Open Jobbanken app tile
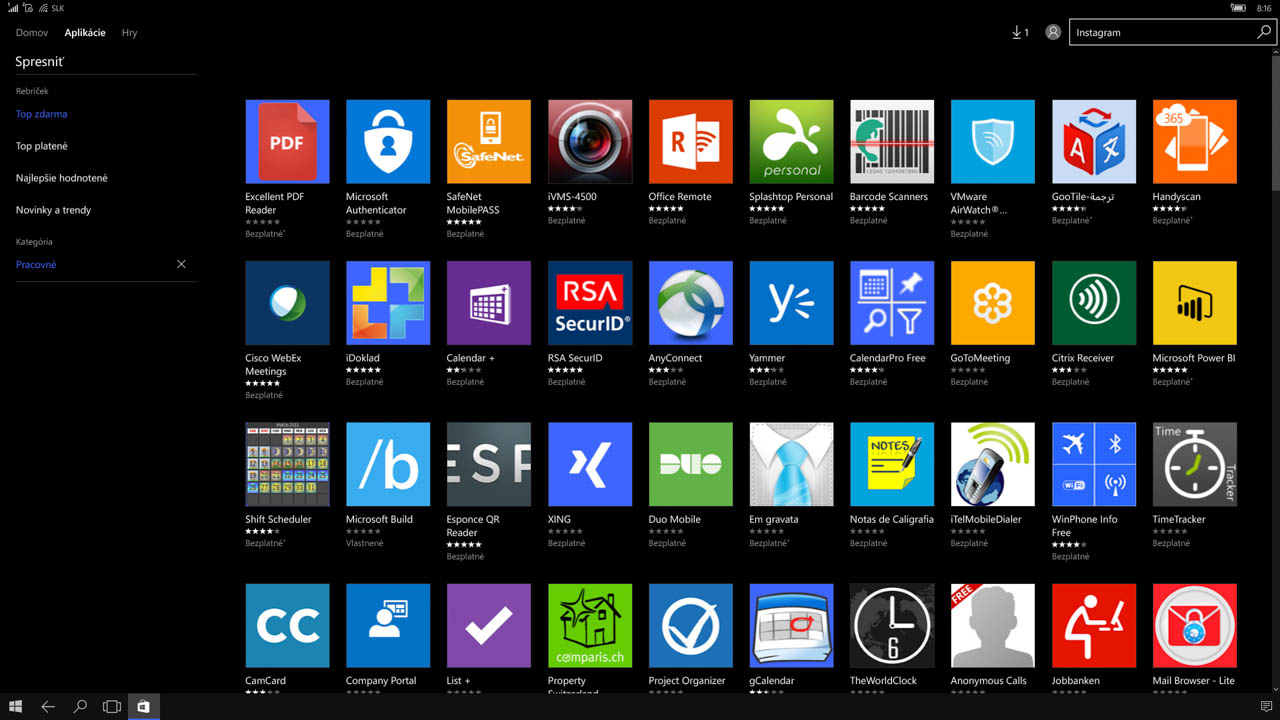The height and width of the screenshot is (720, 1280). click(1094, 626)
